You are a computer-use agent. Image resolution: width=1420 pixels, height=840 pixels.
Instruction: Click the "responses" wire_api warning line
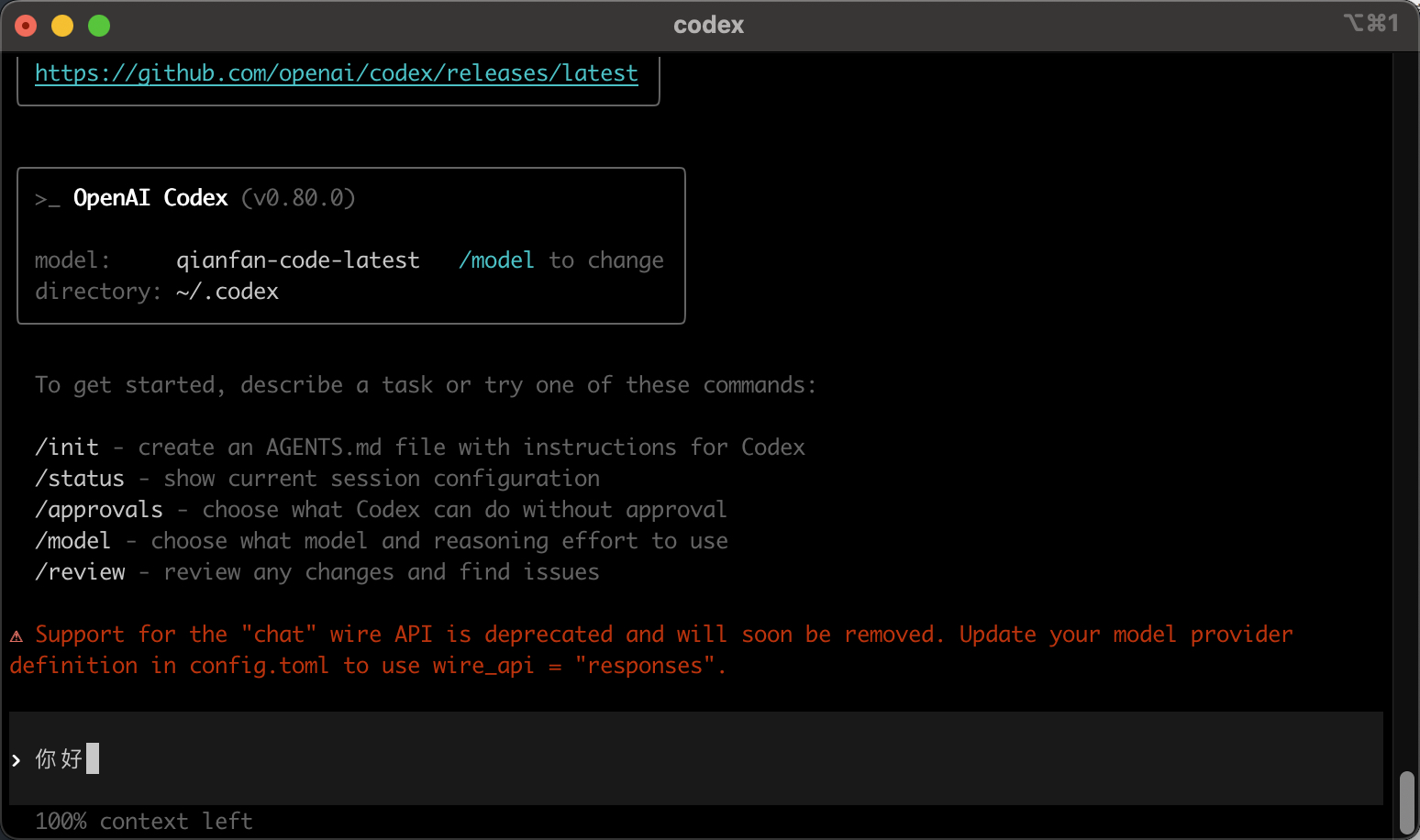point(368,666)
